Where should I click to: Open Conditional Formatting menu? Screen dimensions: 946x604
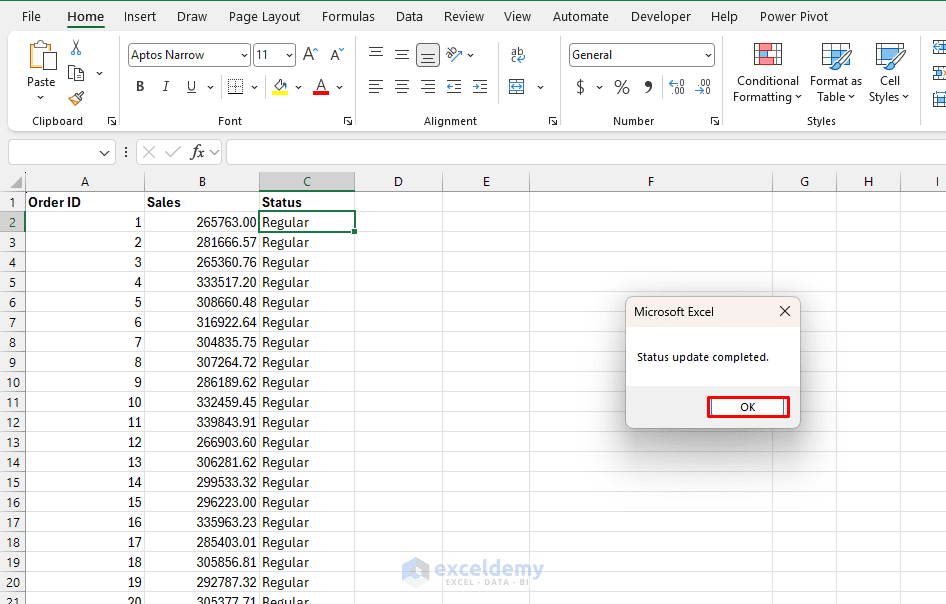pyautogui.click(x=767, y=73)
